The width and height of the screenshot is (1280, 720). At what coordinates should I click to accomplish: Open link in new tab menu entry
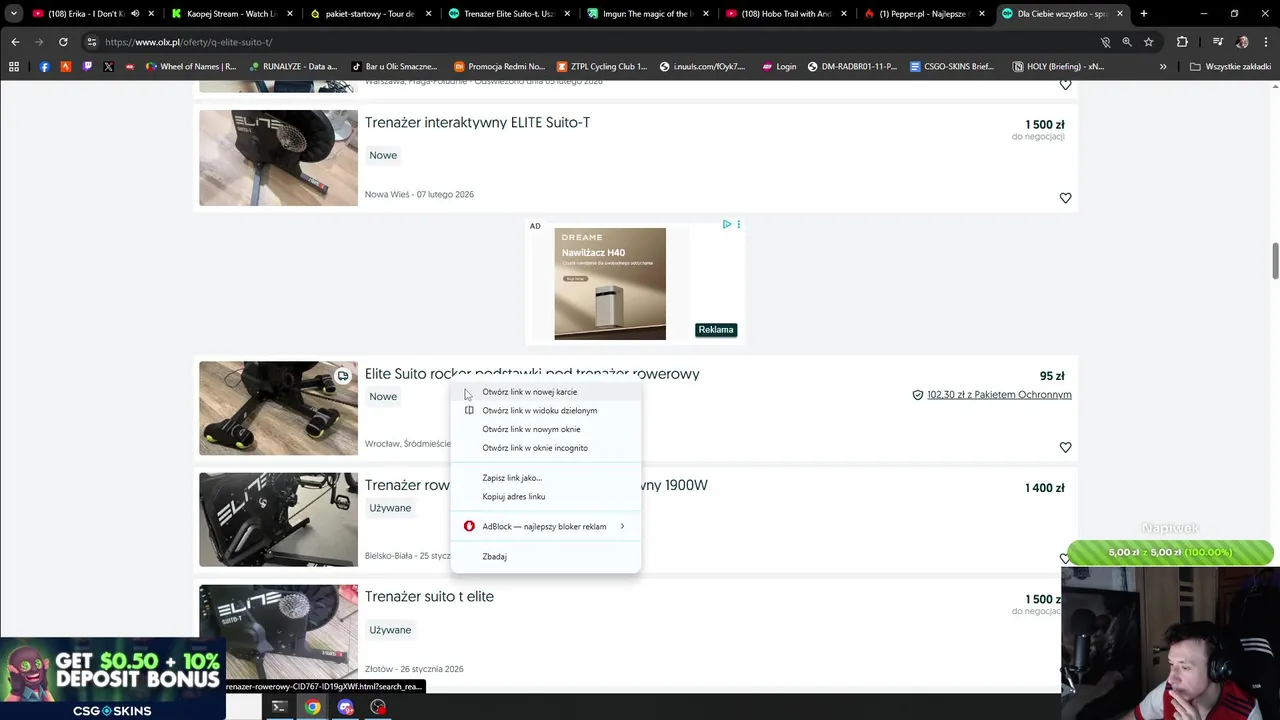coord(546,392)
